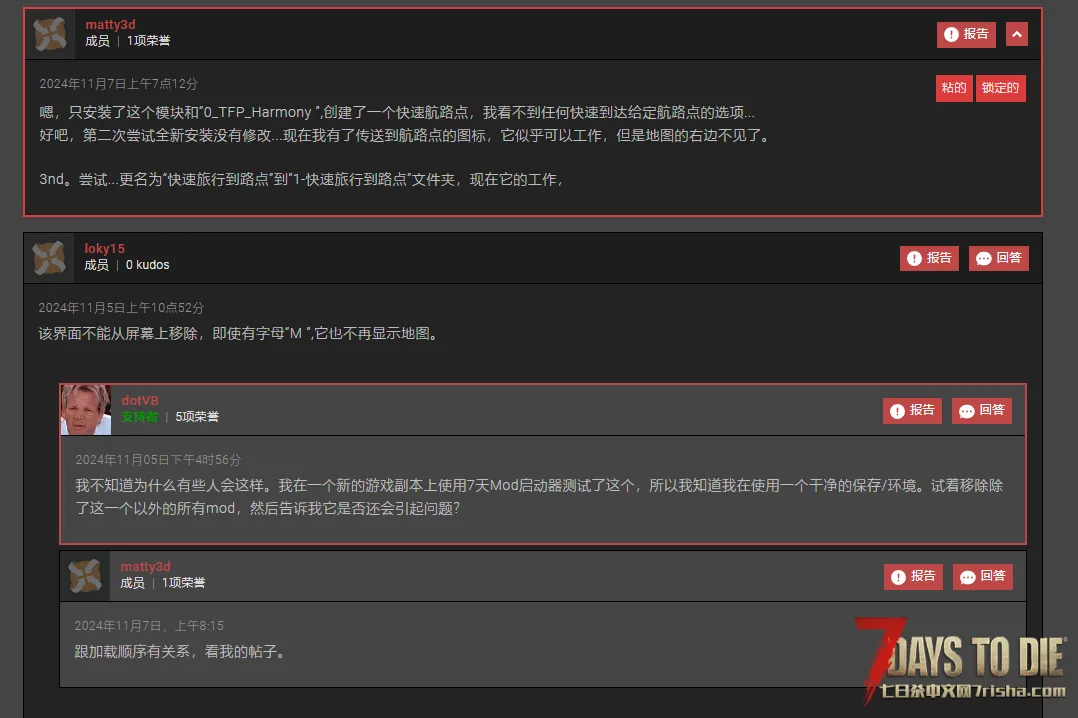
Task: Click loky15's avatar image
Action: click(50, 258)
